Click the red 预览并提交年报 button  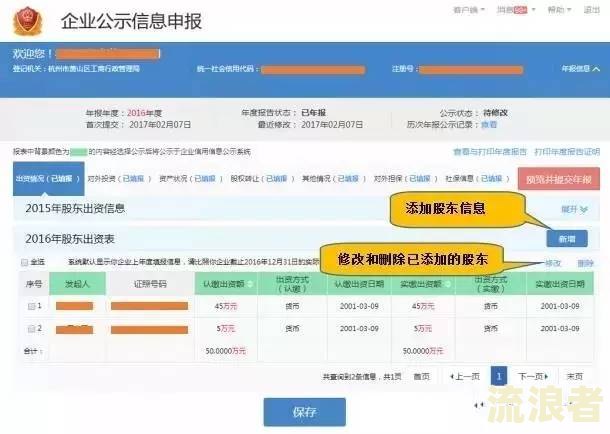pyautogui.click(x=559, y=179)
